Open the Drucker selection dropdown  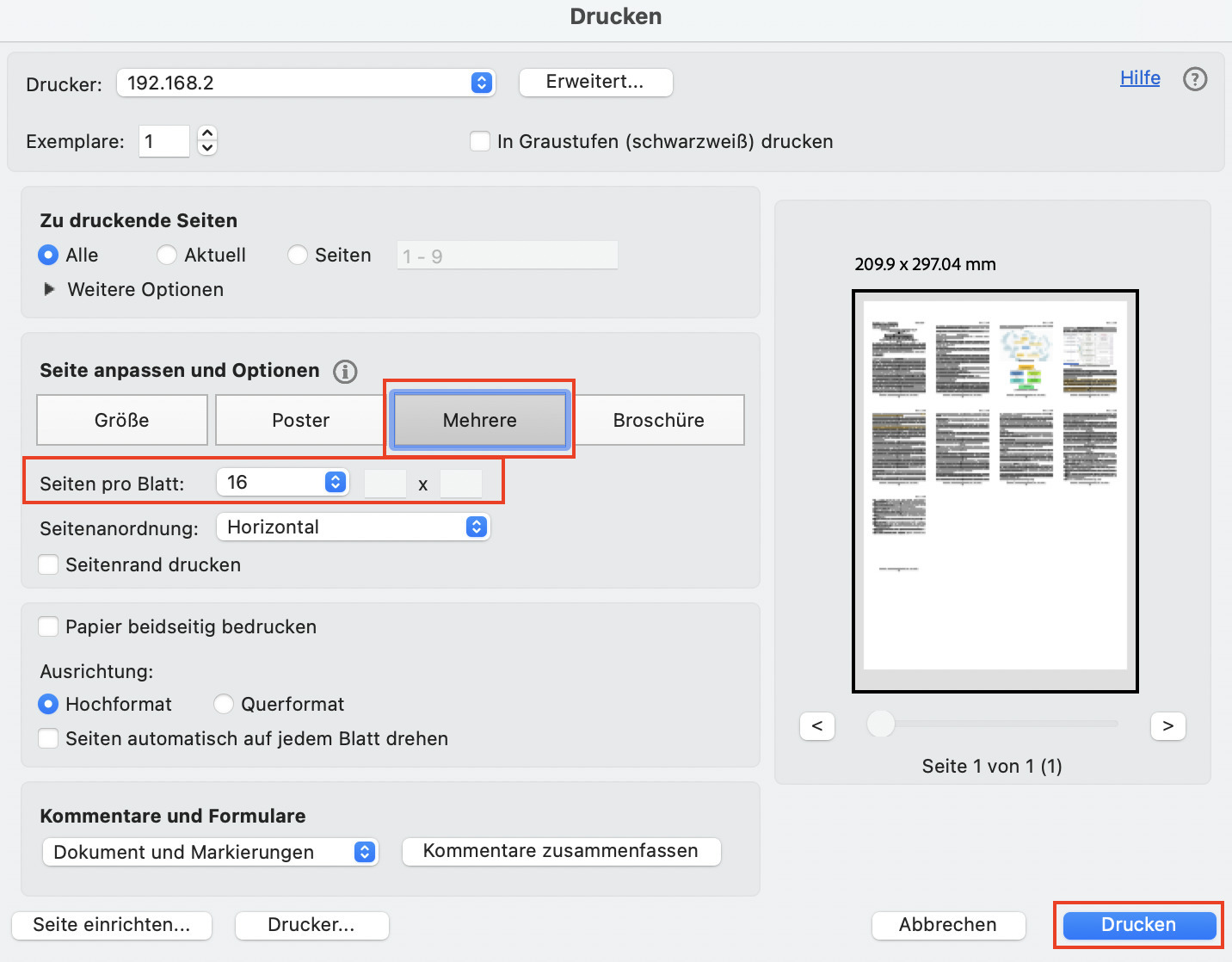[305, 83]
